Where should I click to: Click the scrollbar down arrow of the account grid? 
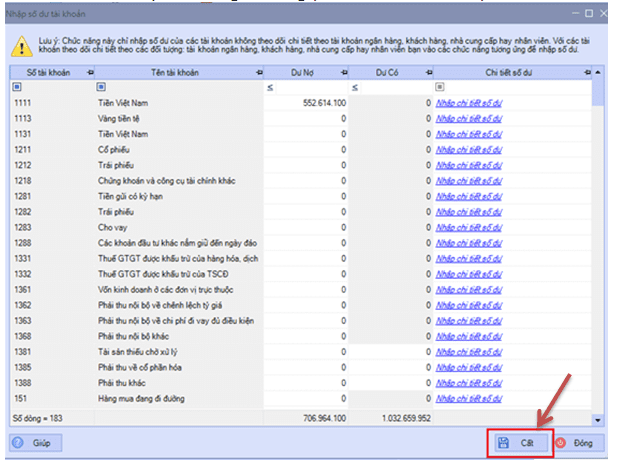(x=597, y=421)
